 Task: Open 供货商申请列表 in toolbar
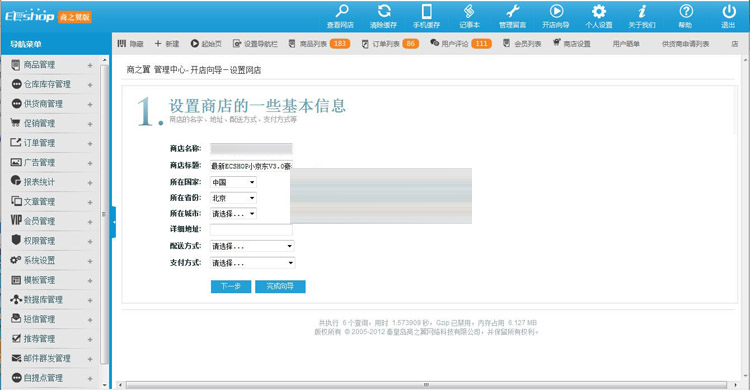[685, 44]
